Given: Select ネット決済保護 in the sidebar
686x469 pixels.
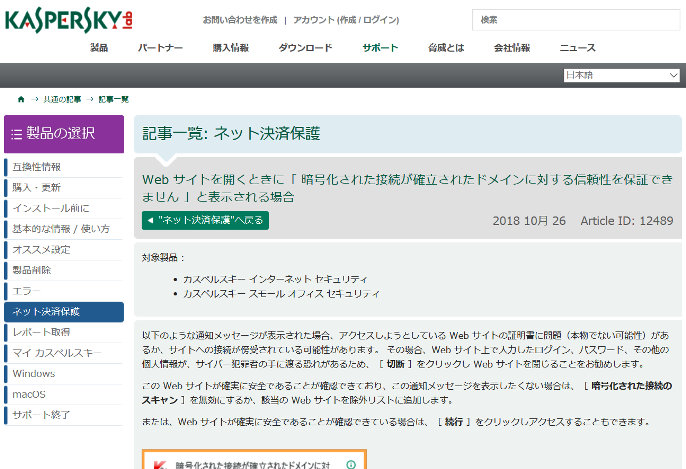Looking at the screenshot, I should pyautogui.click(x=64, y=312).
